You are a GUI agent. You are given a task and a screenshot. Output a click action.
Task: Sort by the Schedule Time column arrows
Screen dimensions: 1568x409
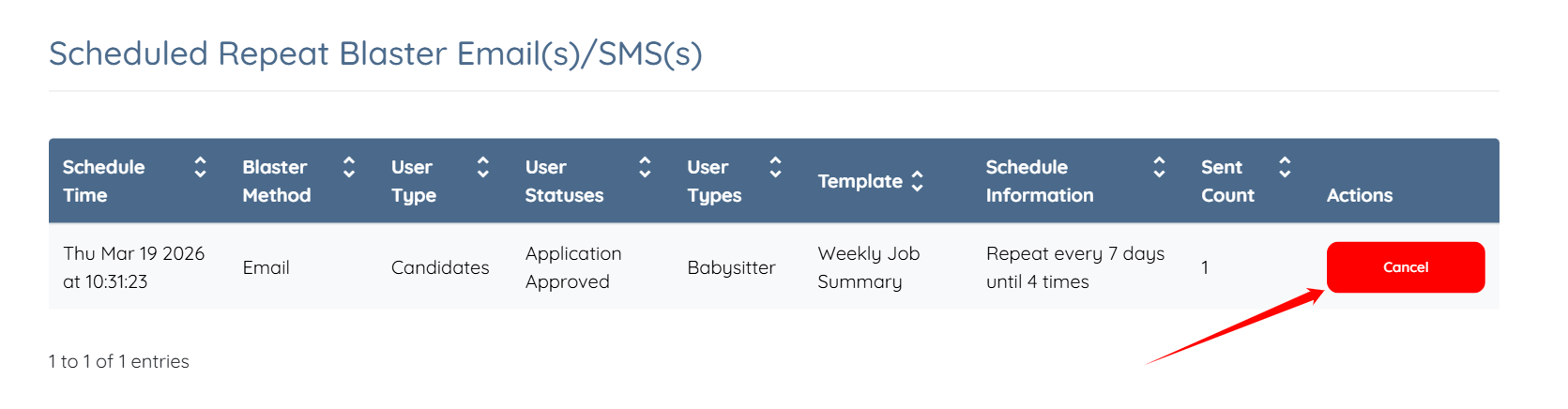[200, 168]
